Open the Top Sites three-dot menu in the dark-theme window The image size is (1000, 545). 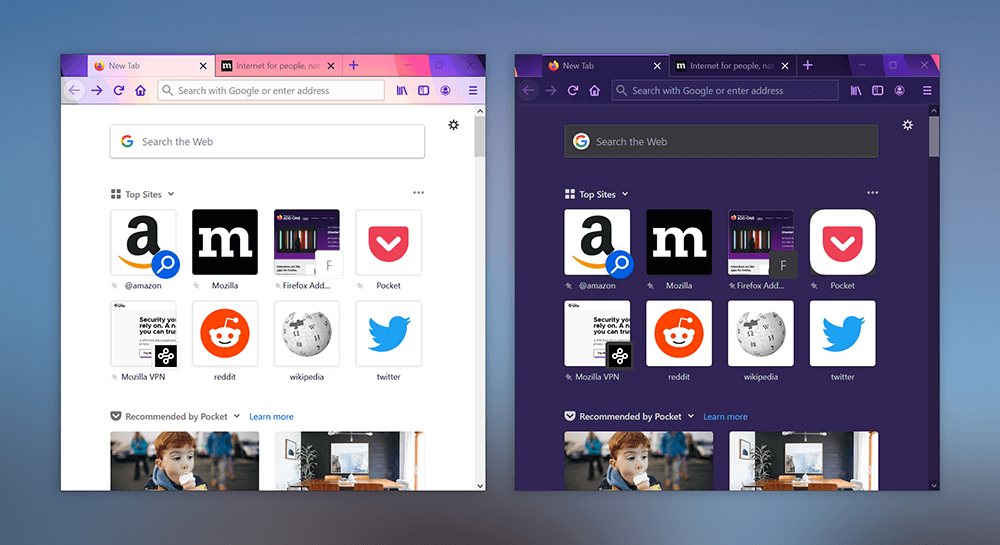tap(872, 193)
